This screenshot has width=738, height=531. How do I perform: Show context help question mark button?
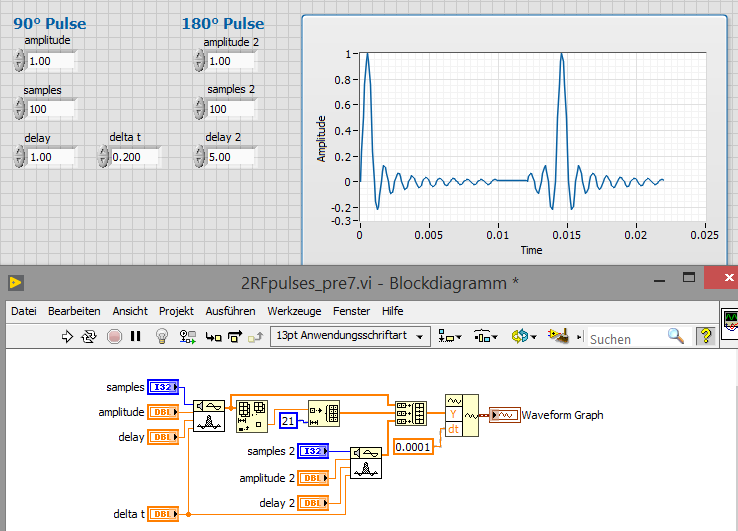(x=706, y=336)
